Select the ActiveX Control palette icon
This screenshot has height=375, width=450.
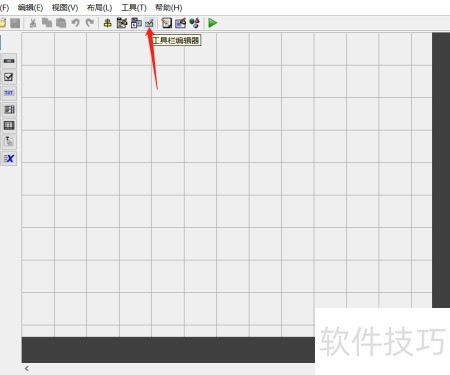[9, 158]
